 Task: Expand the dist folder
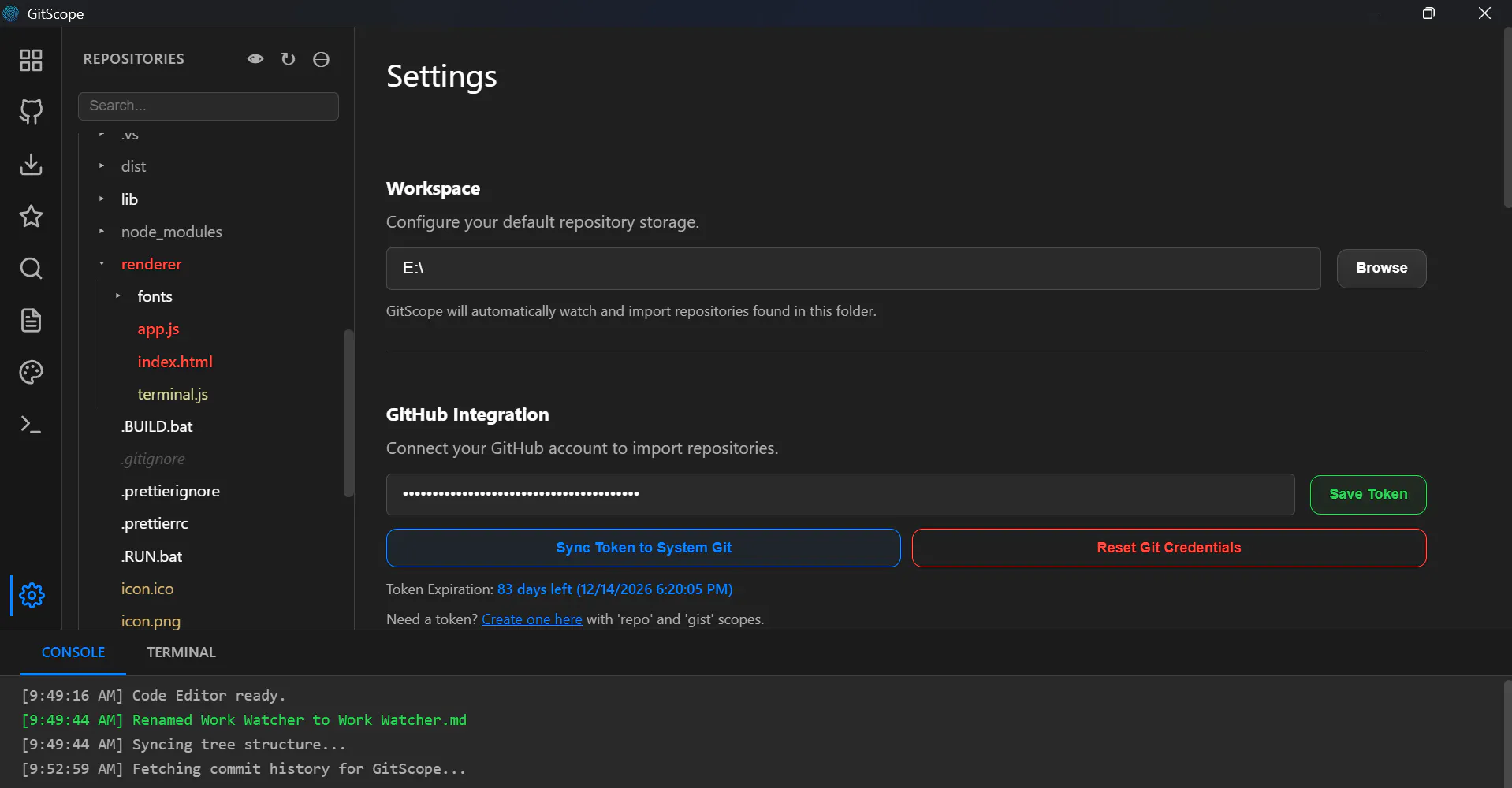pos(102,166)
